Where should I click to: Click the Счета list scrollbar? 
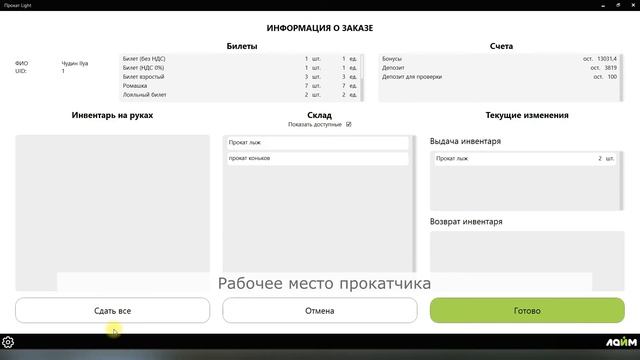coord(621,78)
